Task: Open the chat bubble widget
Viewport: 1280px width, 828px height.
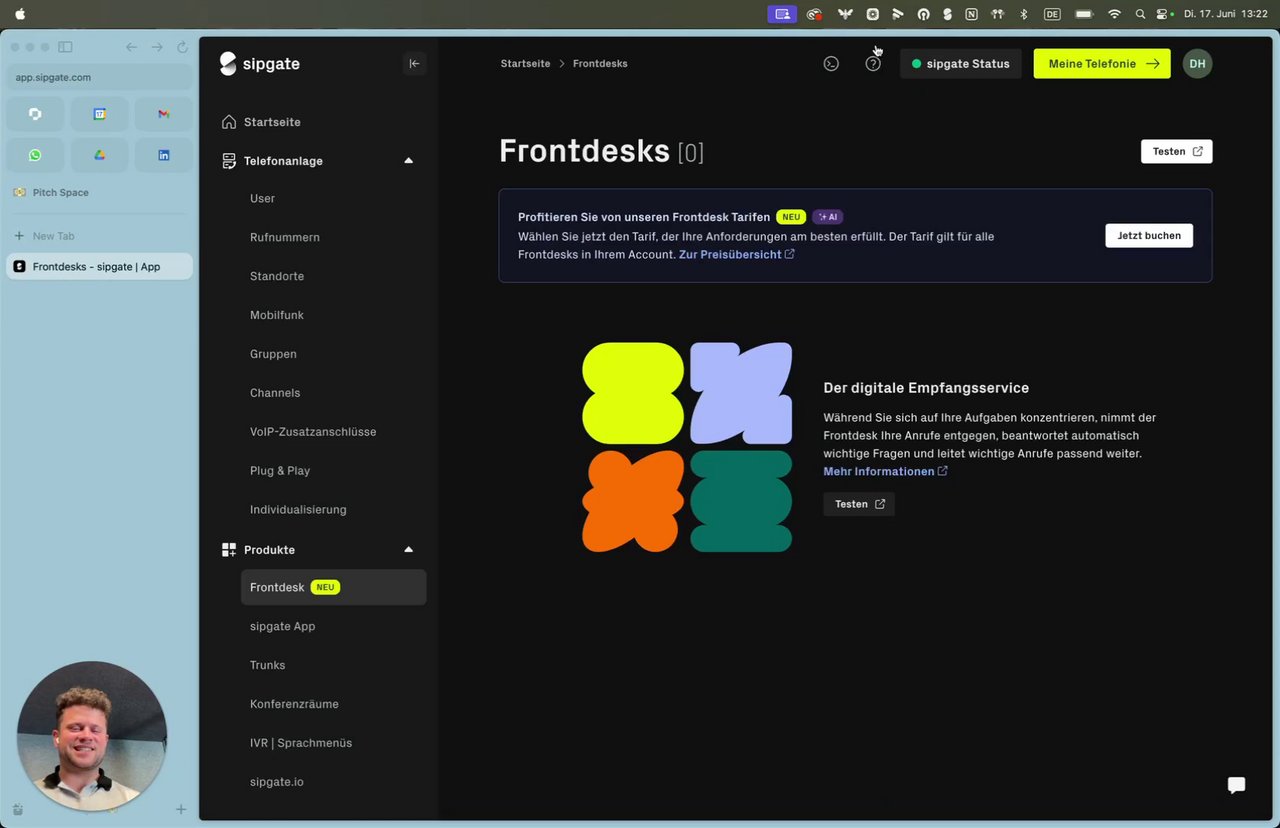Action: [1236, 785]
